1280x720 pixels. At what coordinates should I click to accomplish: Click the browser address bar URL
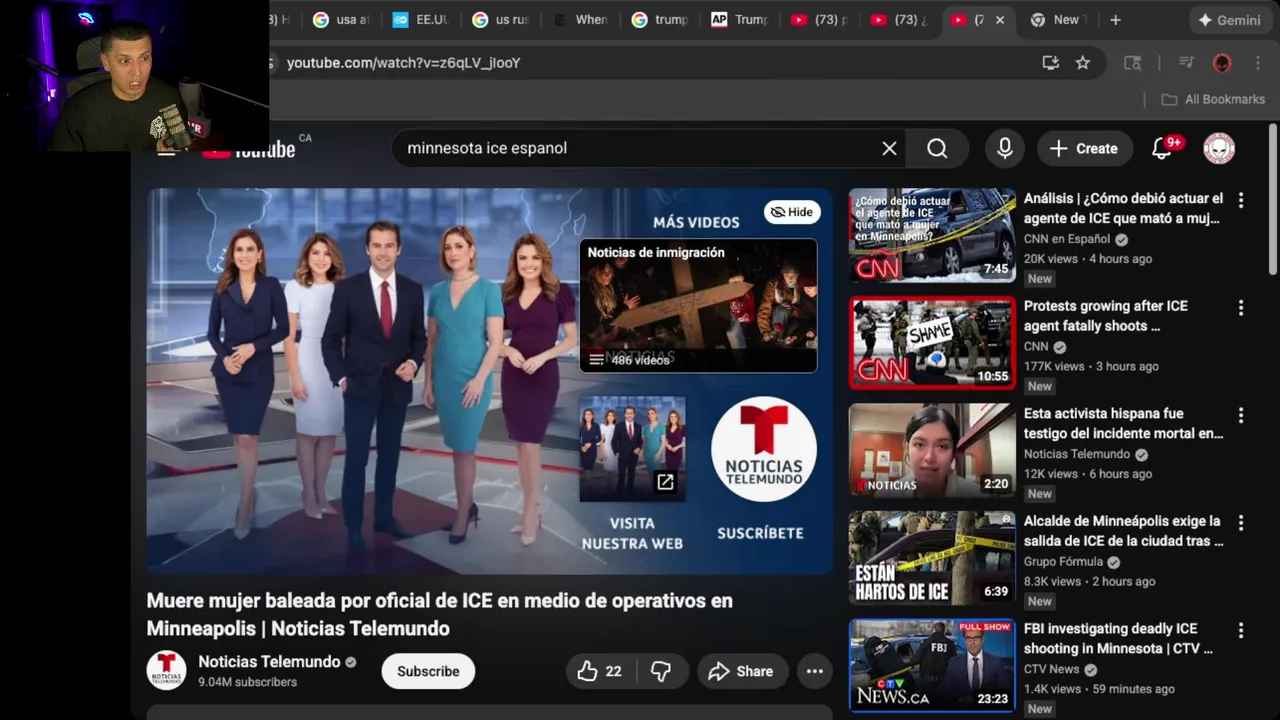(403, 63)
